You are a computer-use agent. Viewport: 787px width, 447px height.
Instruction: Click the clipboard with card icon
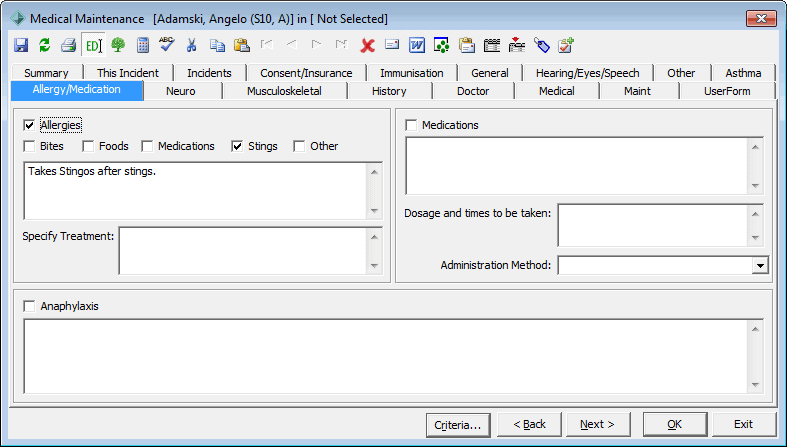[467, 45]
